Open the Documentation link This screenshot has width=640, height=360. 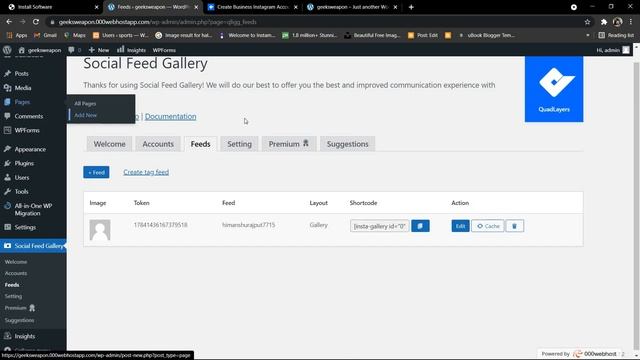pyautogui.click(x=170, y=116)
